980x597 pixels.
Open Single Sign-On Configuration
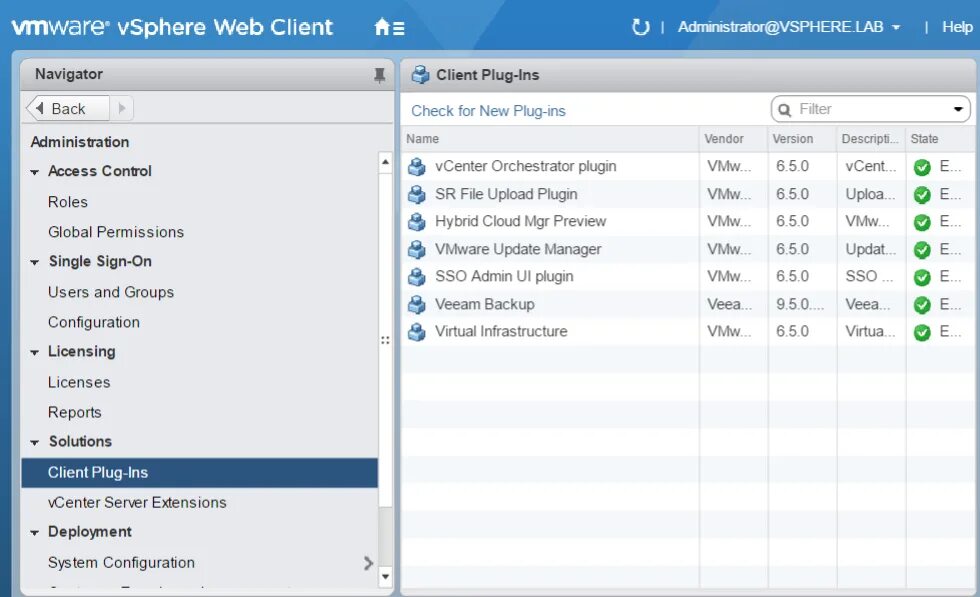pos(94,322)
